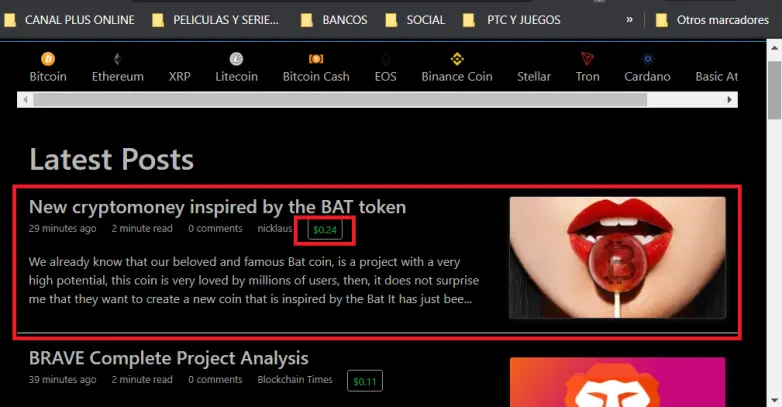The height and width of the screenshot is (407, 782).
Task: Open the CANAL PLUS ONLINE bookmark folder
Action: [69, 20]
